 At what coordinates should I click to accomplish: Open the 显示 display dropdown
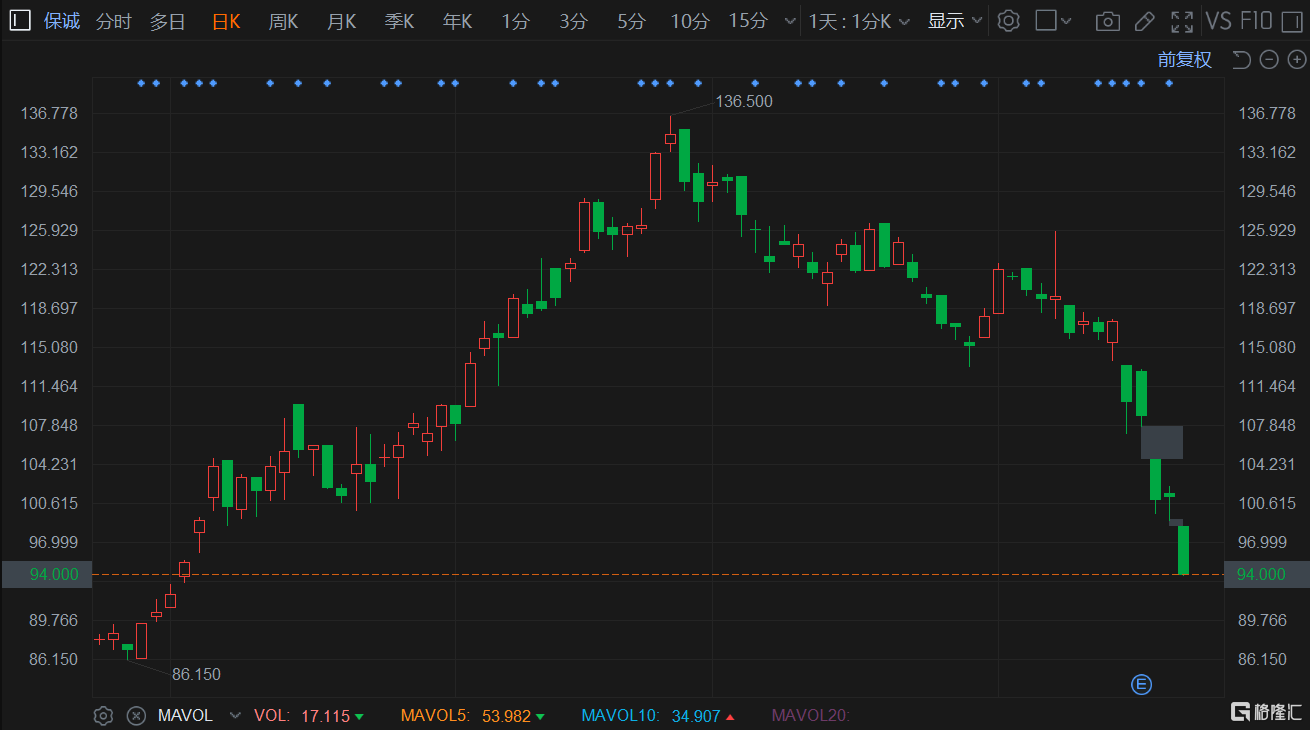click(955, 21)
